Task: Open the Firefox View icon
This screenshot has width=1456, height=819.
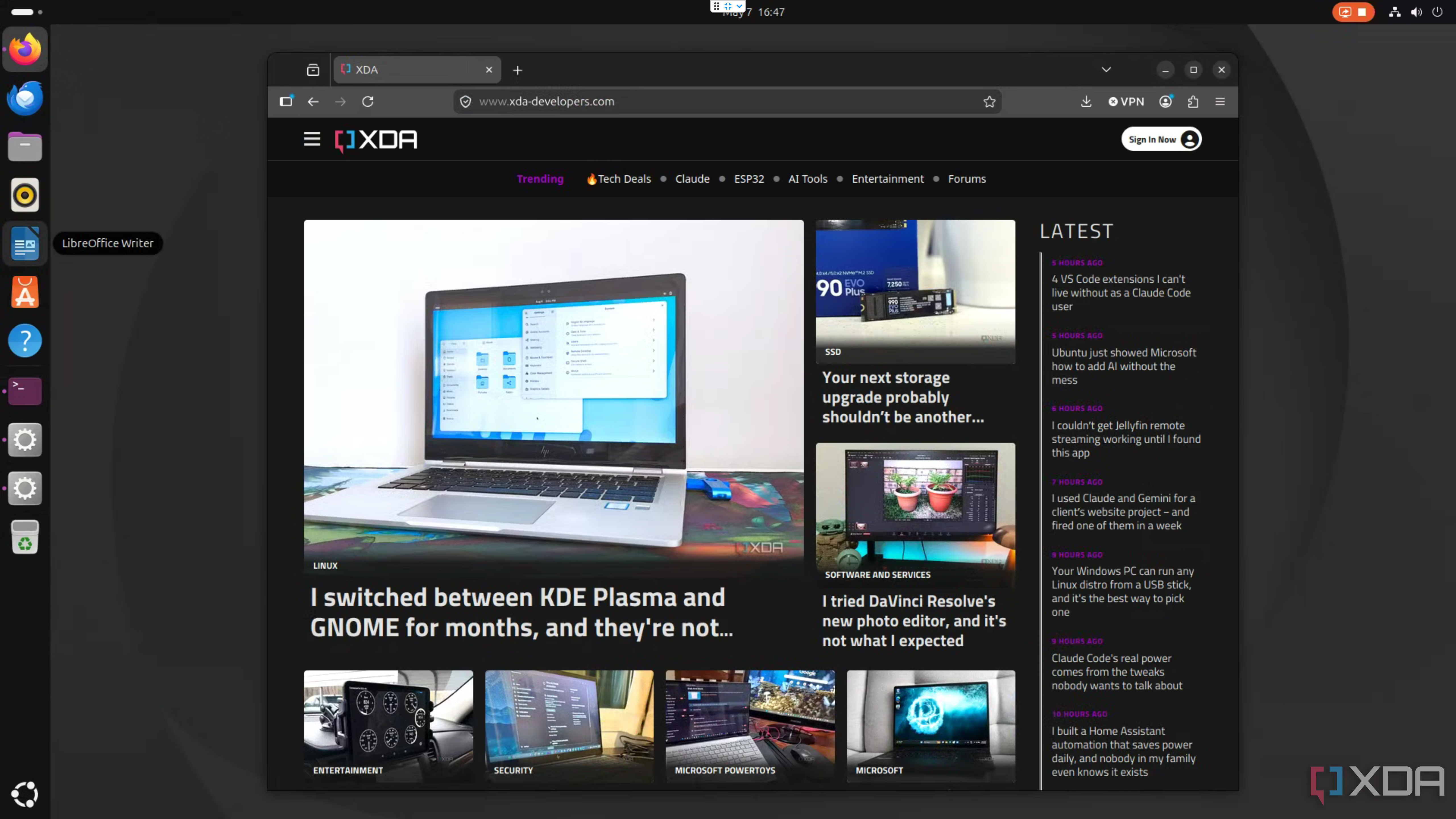Action: pos(313,70)
